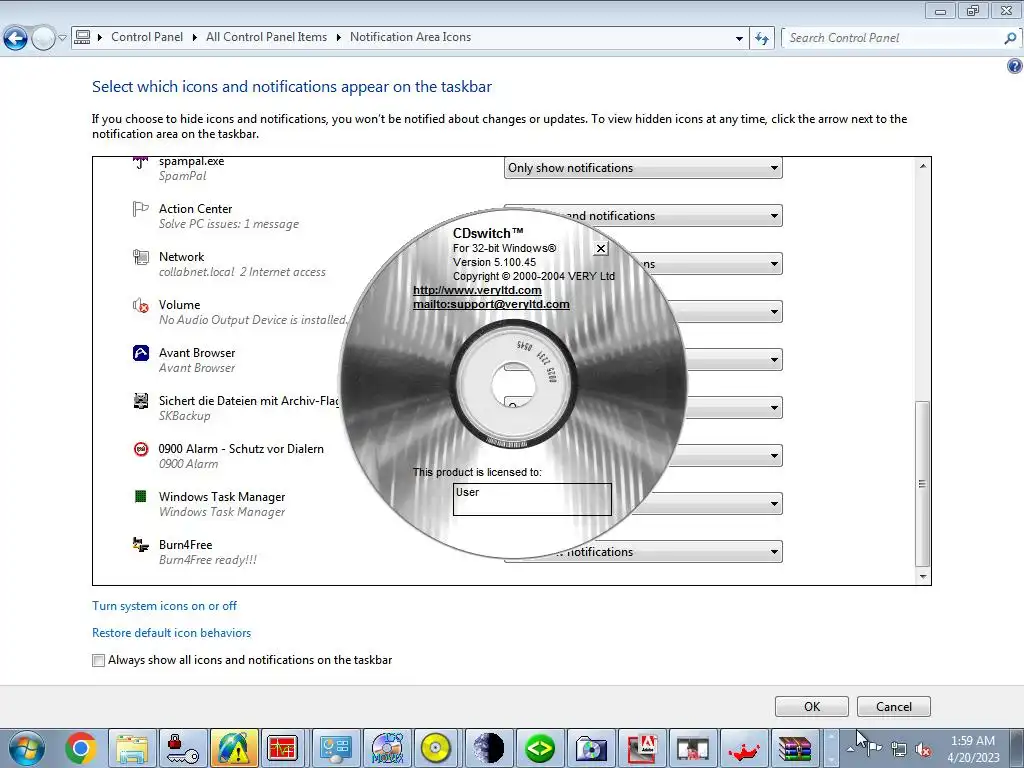Click the Volume muted speaker icon in list
This screenshot has height=768, width=1024.
[x=140, y=305]
